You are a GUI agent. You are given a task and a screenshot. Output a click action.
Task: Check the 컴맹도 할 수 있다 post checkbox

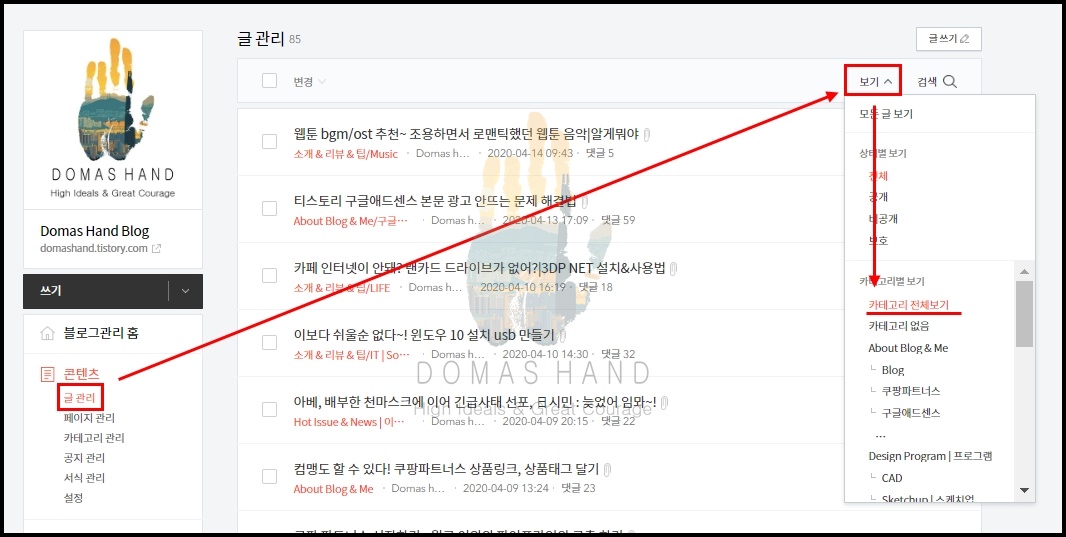[269, 477]
